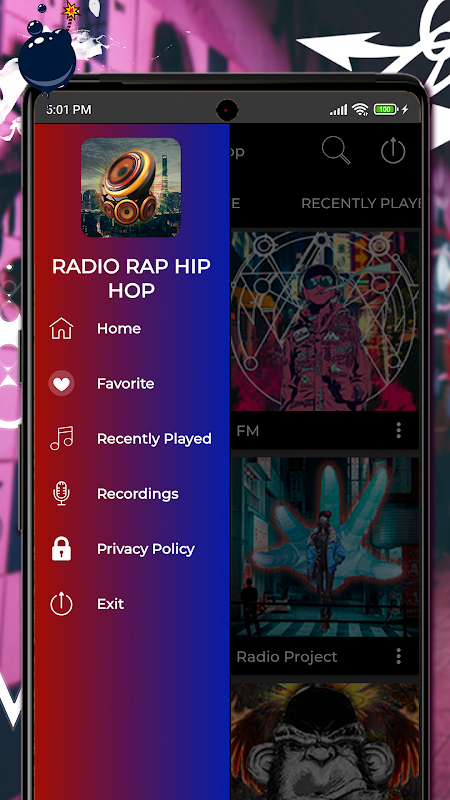This screenshot has width=450, height=800.
Task: Tap the padlock Privacy Policy icon
Action: pos(61,548)
